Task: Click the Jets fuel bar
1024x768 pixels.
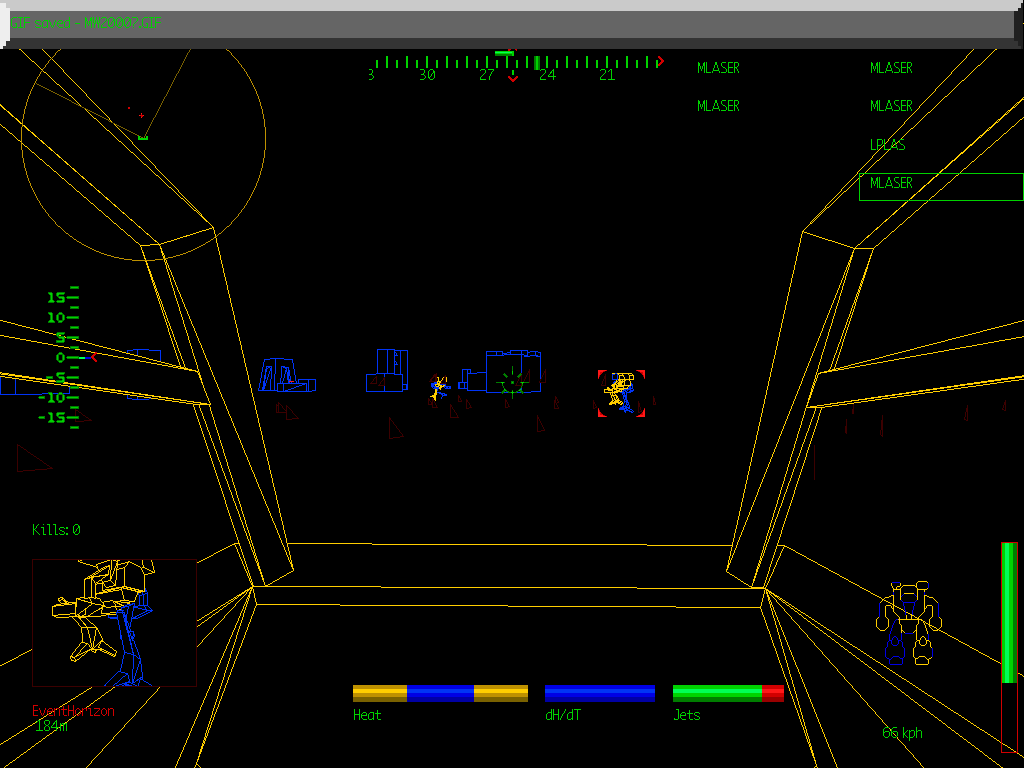Action: 728,693
